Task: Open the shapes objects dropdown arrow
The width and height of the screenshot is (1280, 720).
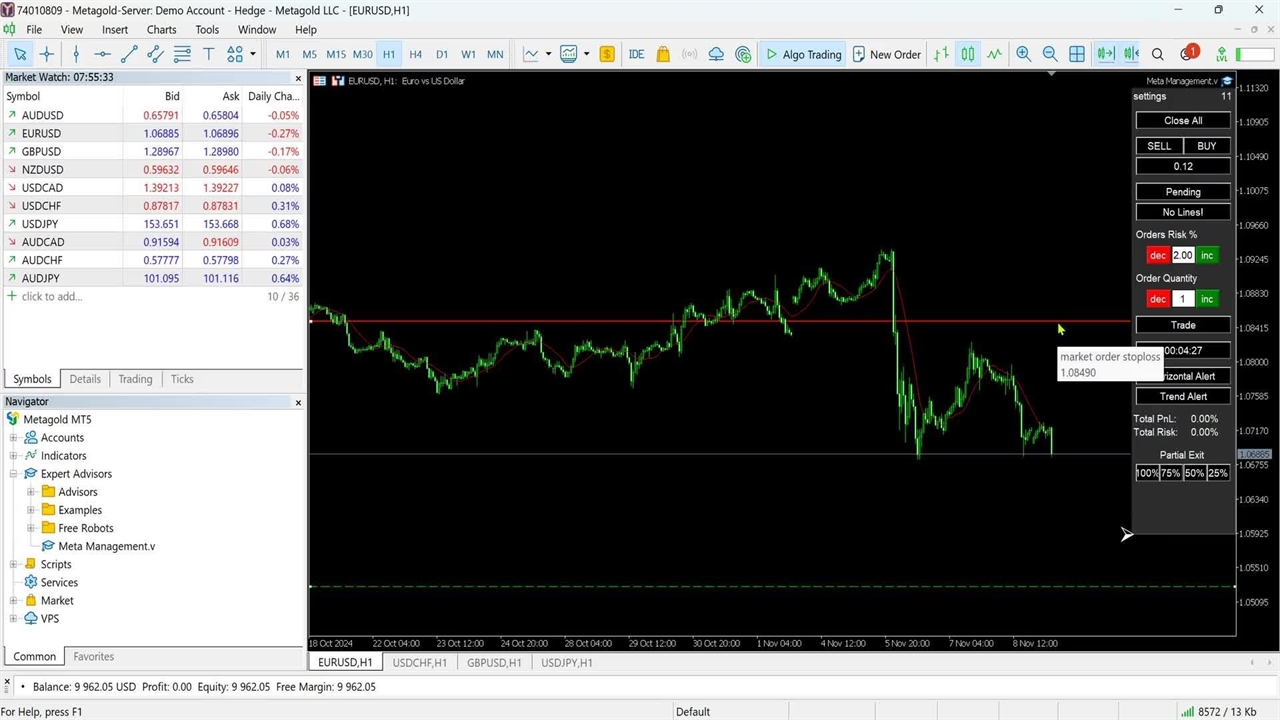Action: (253, 54)
